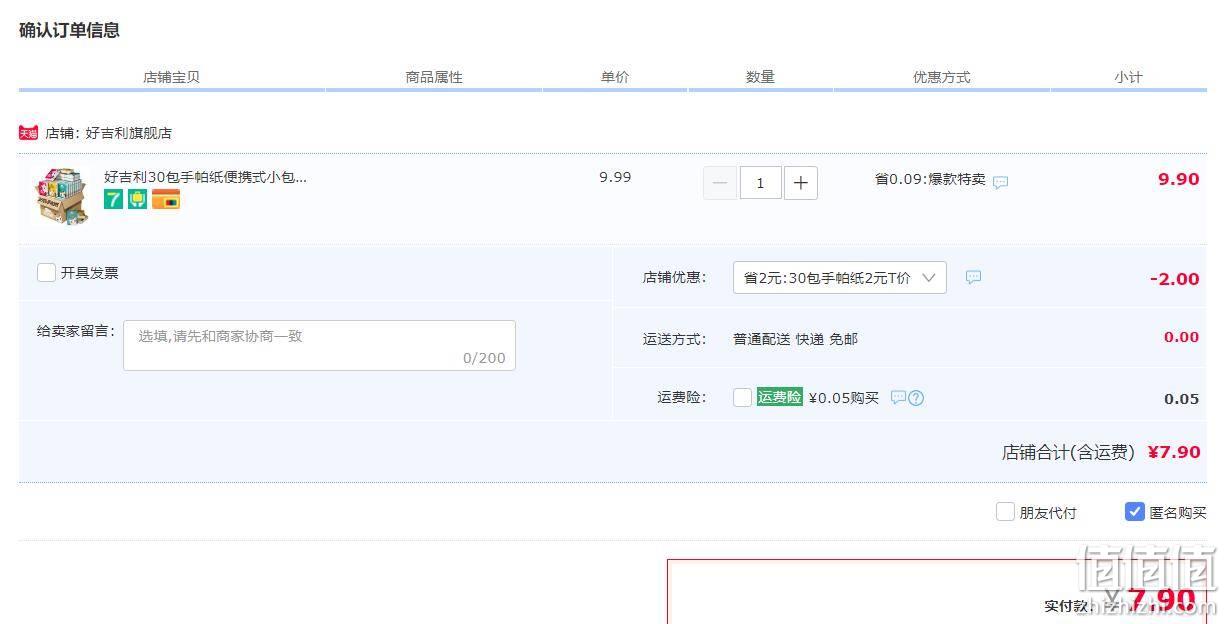Click the 数量 column header
Image resolution: width=1226 pixels, height=624 pixels.
pos(760,77)
